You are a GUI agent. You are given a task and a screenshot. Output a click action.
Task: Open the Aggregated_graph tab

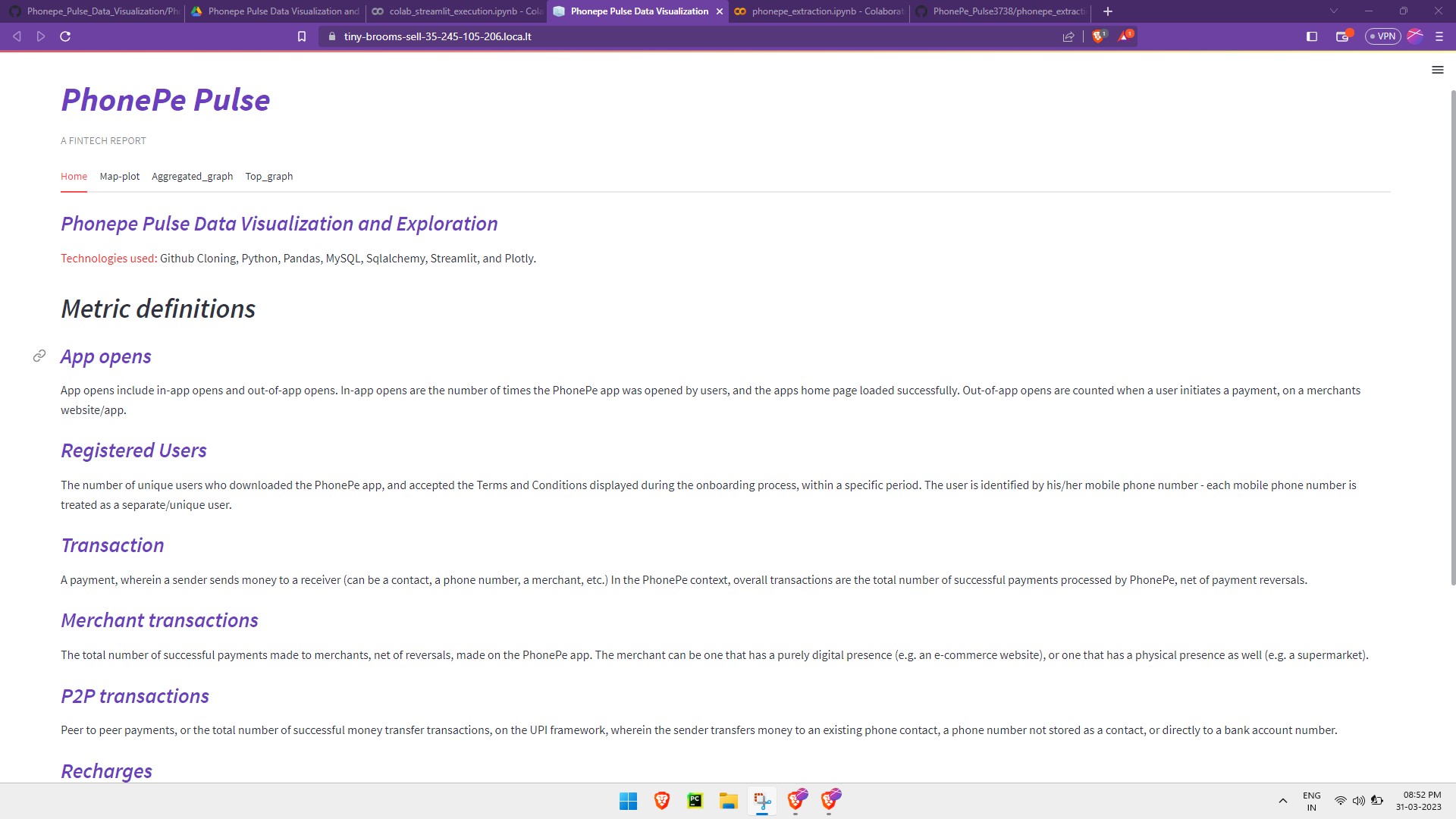pyautogui.click(x=192, y=177)
